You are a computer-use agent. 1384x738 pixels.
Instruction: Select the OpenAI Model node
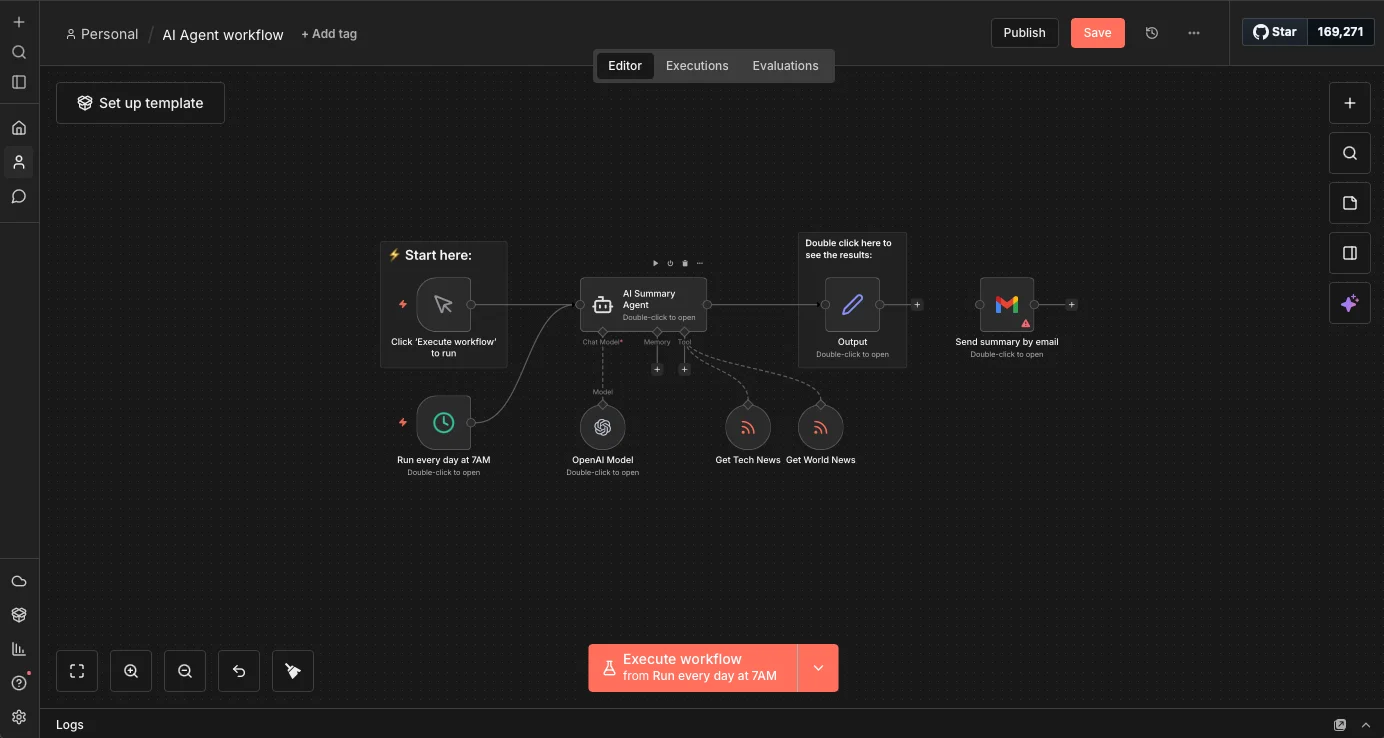[x=602, y=428]
